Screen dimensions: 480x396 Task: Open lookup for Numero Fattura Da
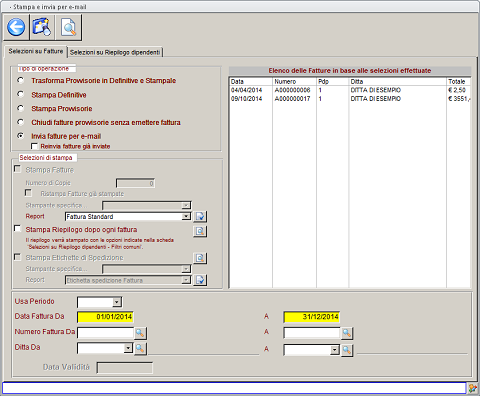[140, 333]
